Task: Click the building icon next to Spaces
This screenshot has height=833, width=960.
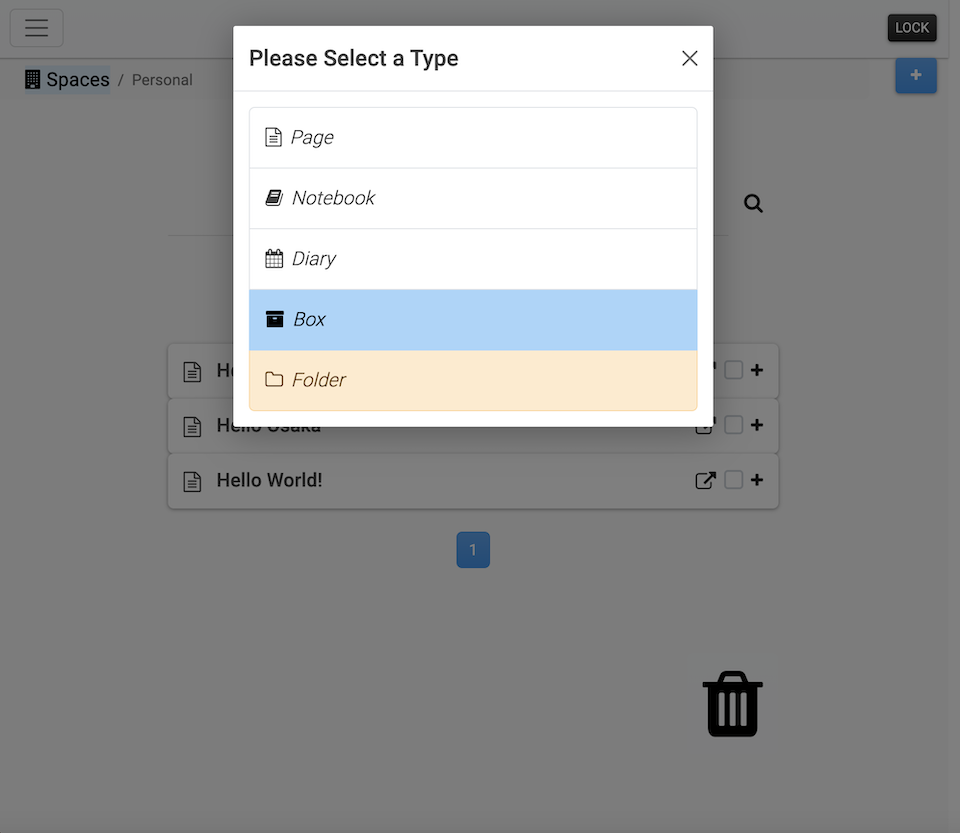Action: [31, 78]
